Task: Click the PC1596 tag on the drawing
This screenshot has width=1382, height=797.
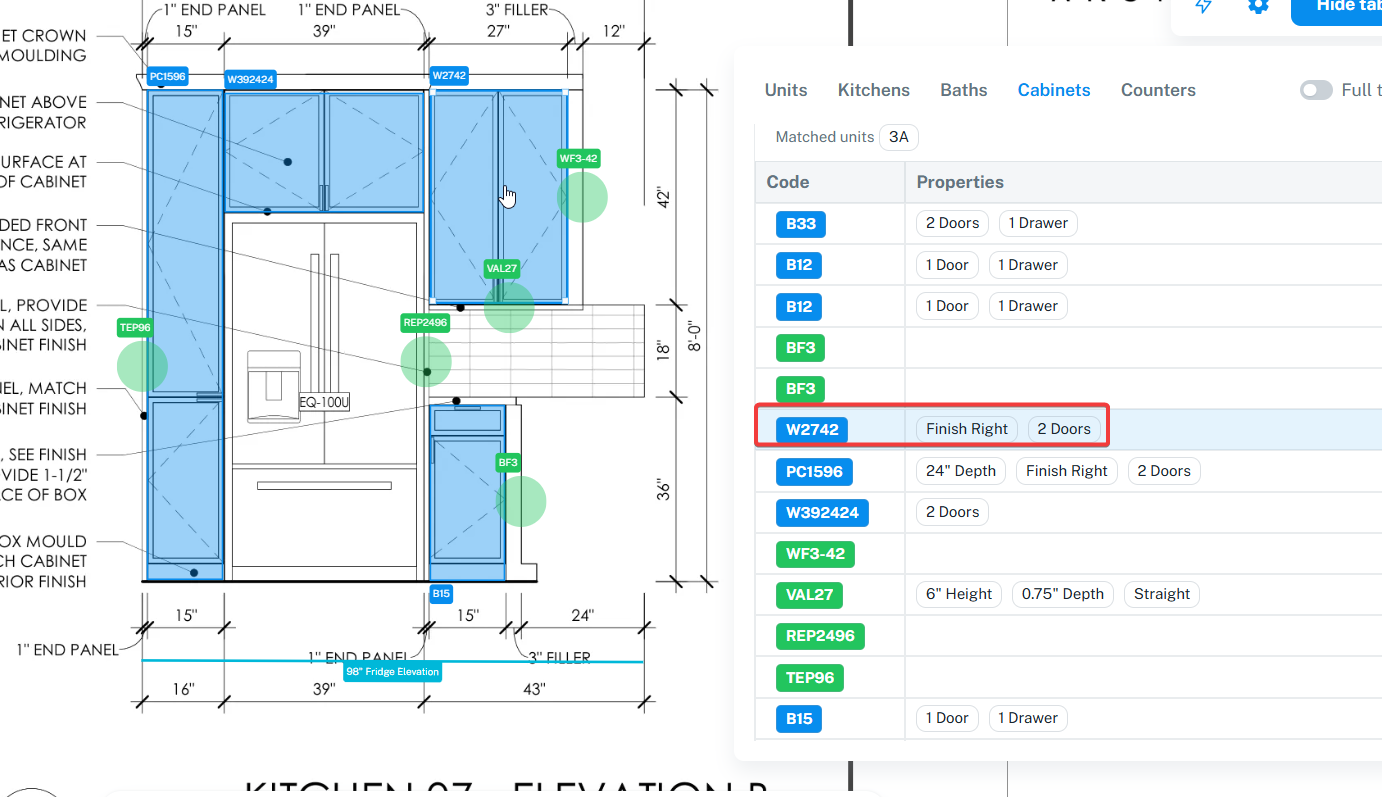Action: point(167,76)
